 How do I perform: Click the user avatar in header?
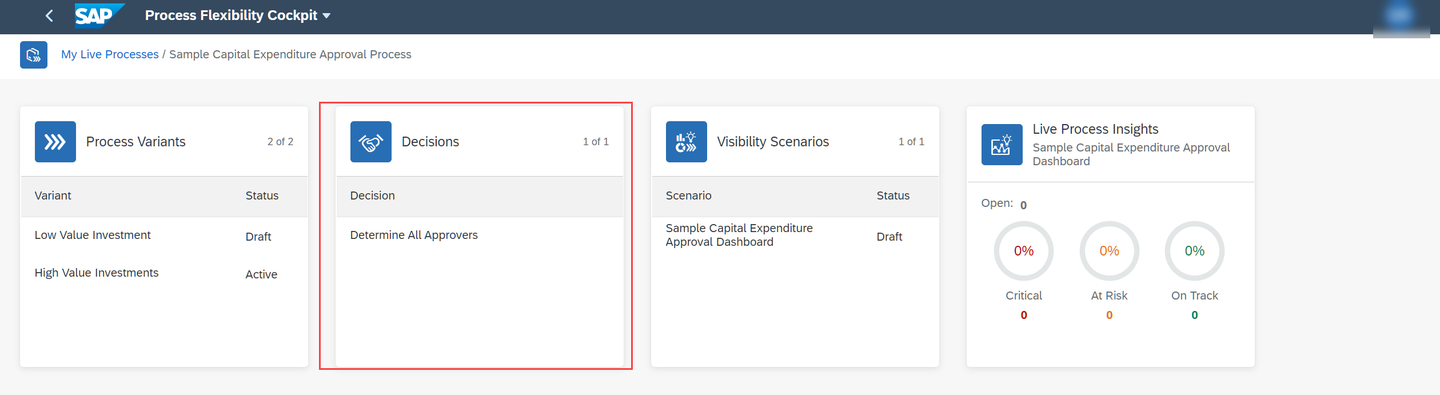(x=1400, y=17)
